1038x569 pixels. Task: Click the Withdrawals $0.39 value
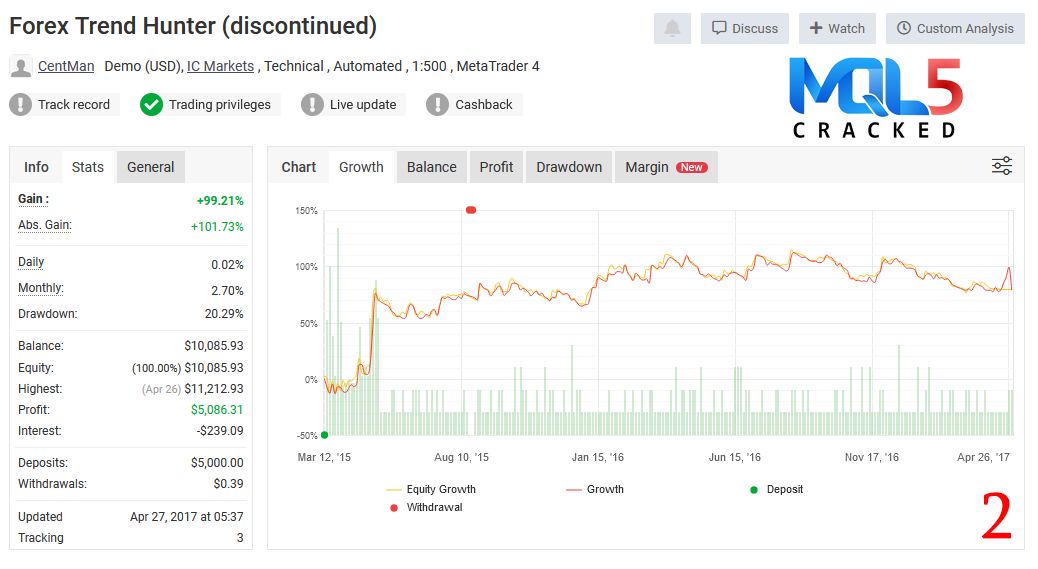(x=228, y=484)
